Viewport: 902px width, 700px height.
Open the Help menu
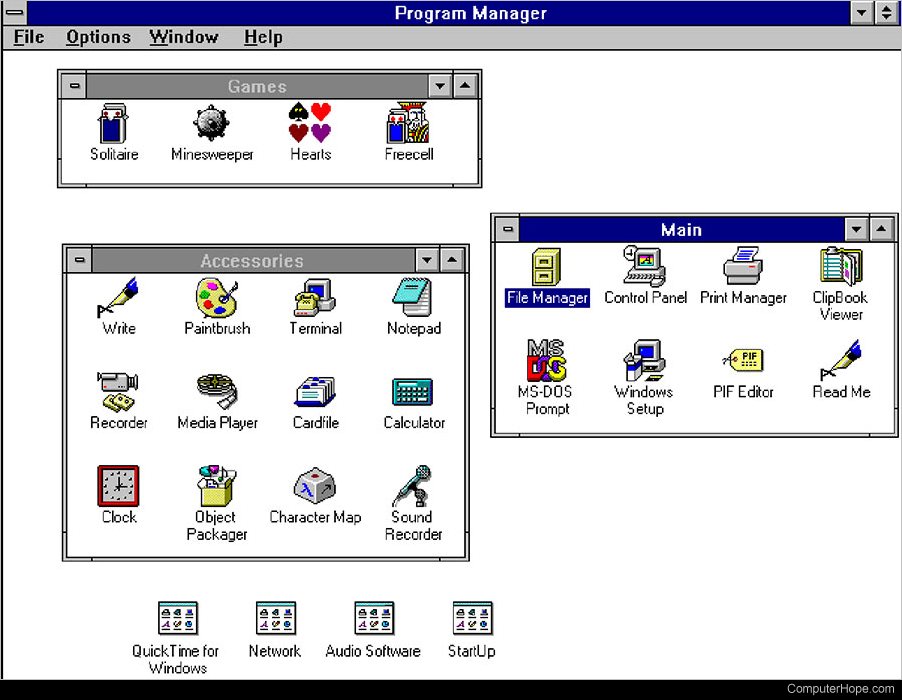(x=263, y=37)
